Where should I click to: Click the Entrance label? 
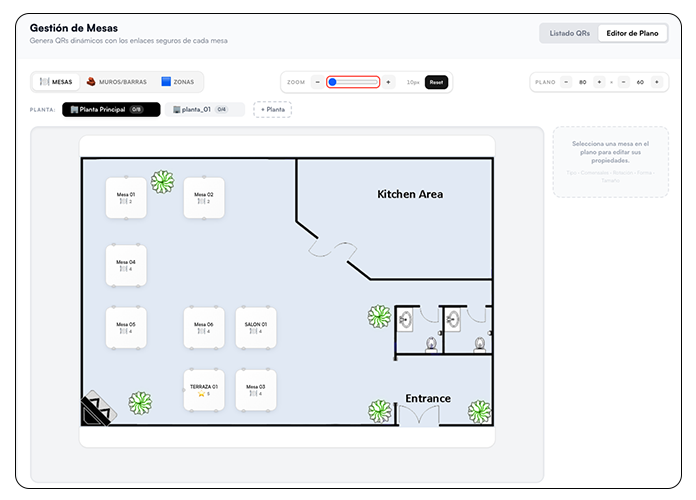pyautogui.click(x=428, y=398)
